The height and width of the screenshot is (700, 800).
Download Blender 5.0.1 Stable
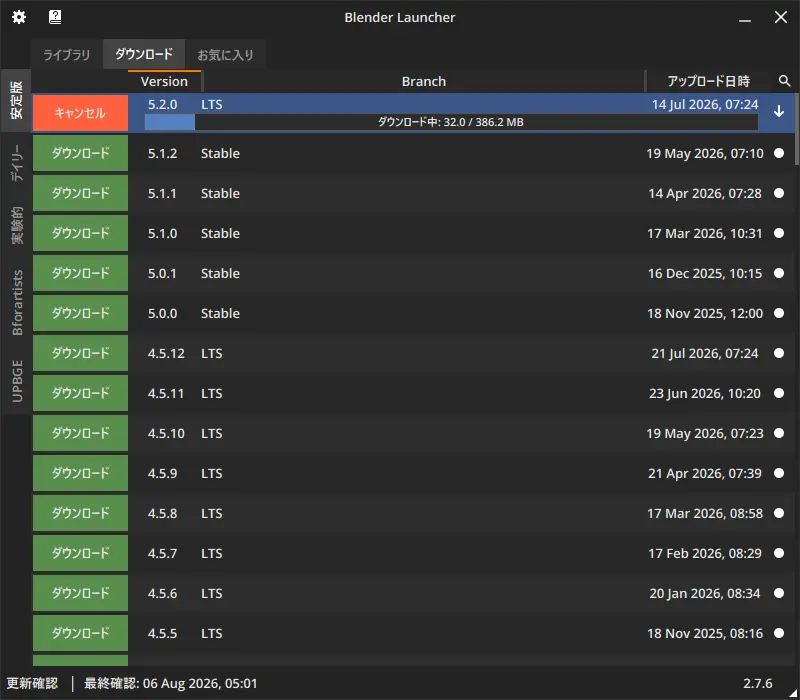click(81, 273)
